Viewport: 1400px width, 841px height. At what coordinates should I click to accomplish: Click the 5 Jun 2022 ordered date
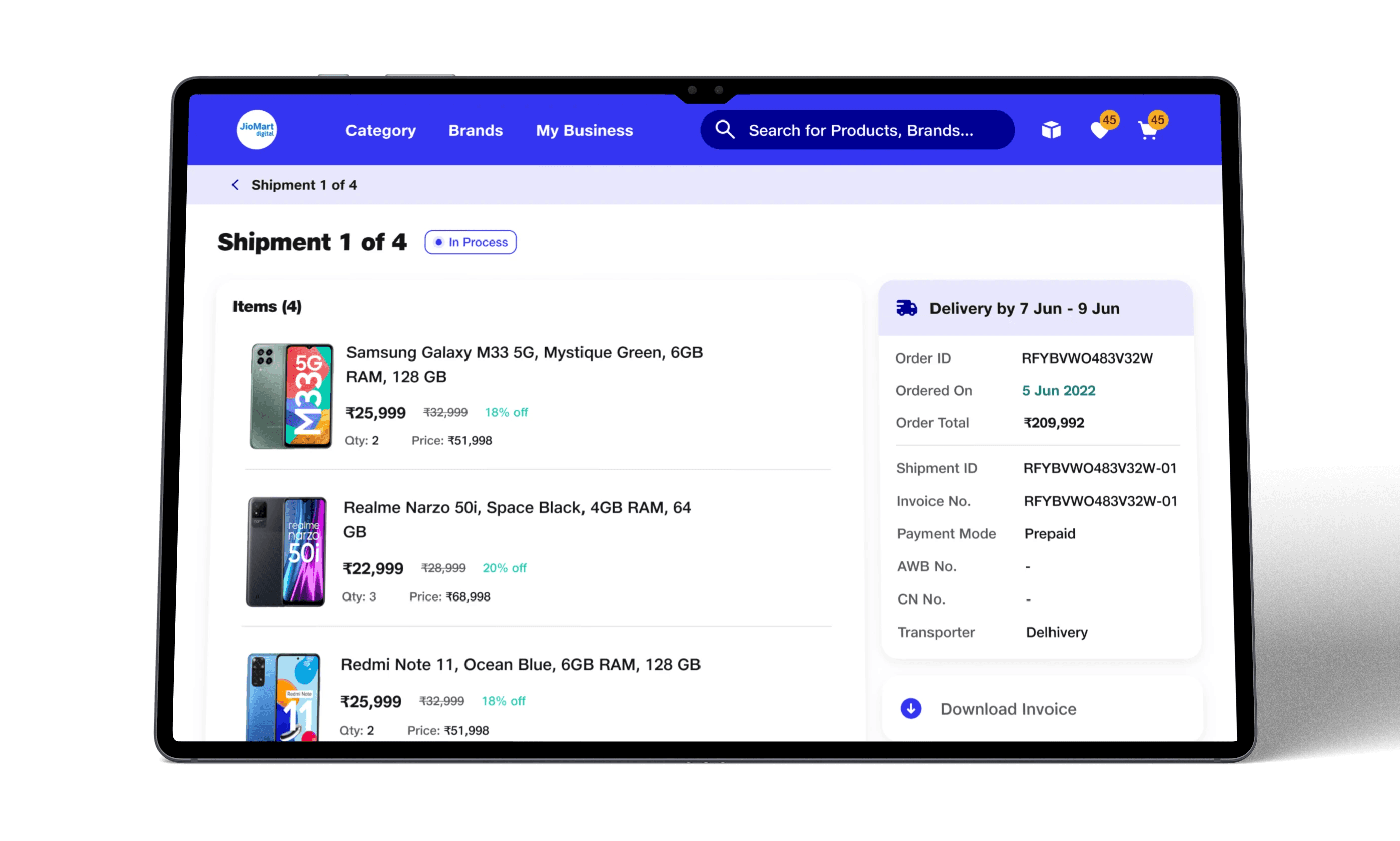[x=1058, y=391]
